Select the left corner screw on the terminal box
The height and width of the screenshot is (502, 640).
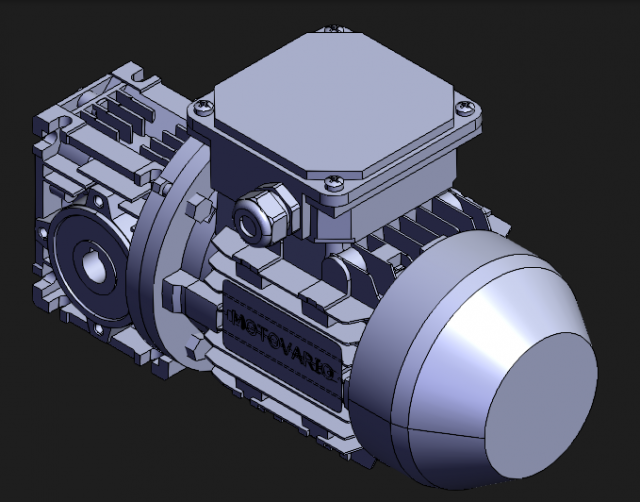(x=205, y=104)
